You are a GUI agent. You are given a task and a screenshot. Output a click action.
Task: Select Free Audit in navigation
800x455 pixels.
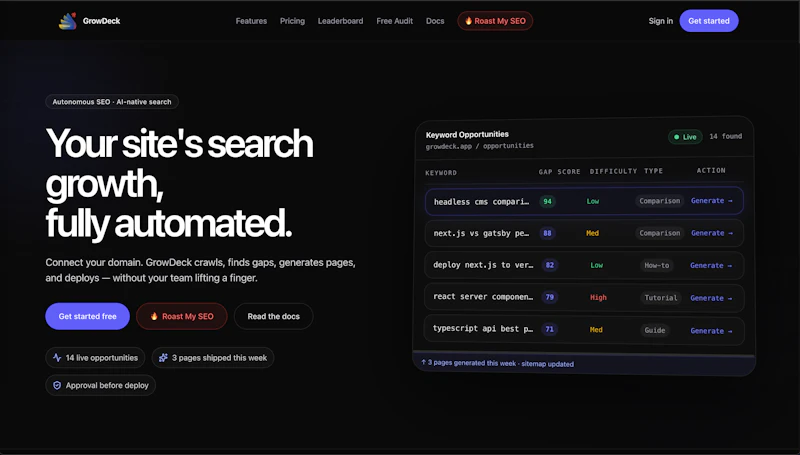click(394, 21)
